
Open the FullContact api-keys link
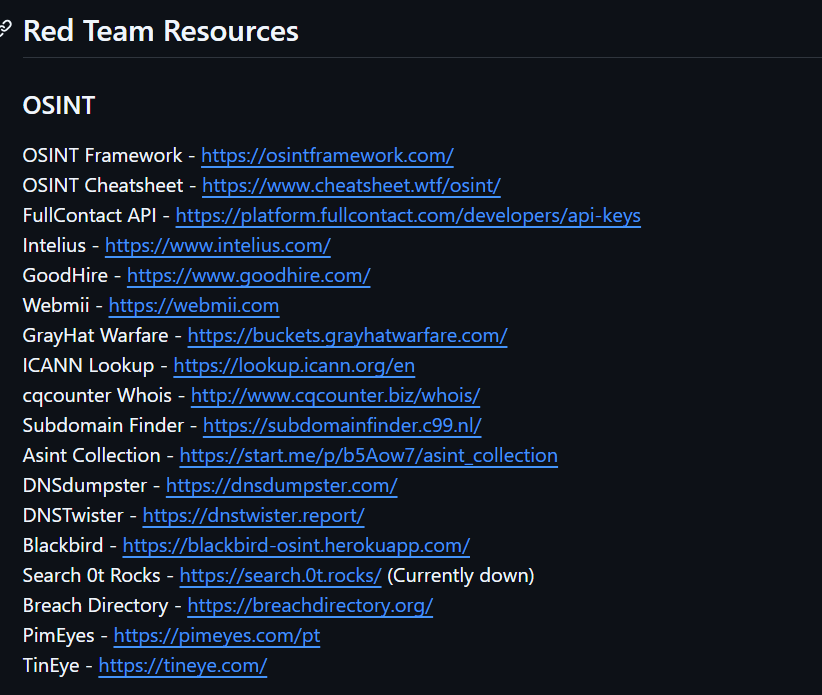[x=408, y=215]
